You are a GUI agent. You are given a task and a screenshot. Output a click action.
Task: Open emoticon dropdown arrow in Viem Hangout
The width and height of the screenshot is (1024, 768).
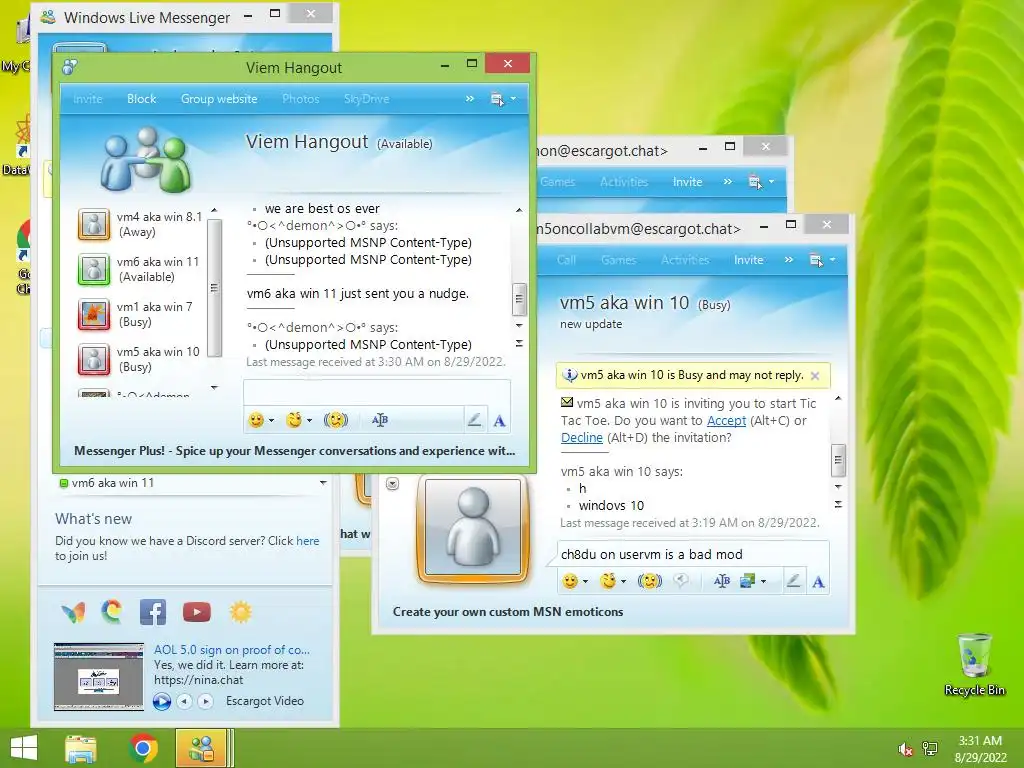272,421
